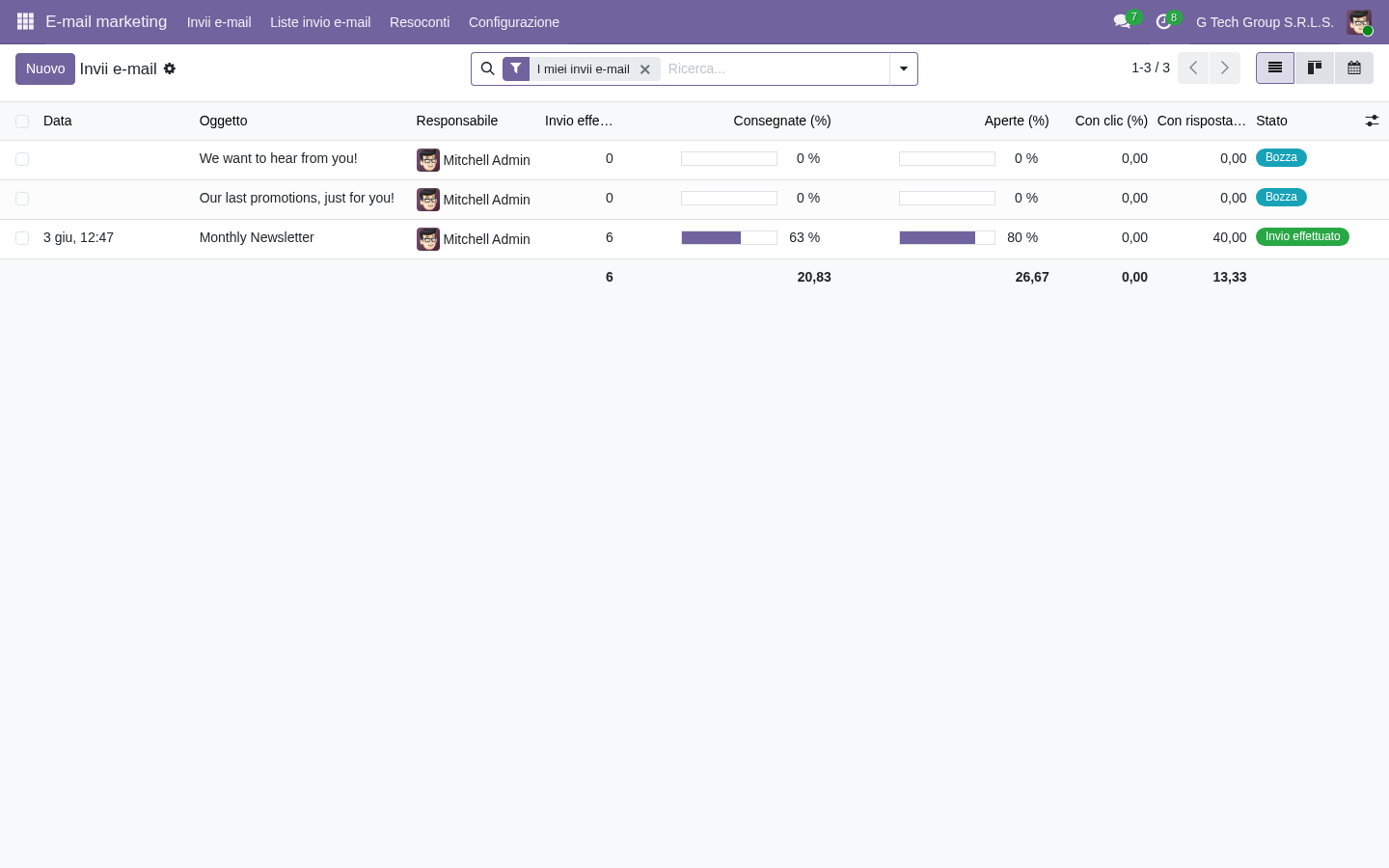The height and width of the screenshot is (868, 1389).
Task: Click the search magnifier icon
Action: (x=487, y=68)
